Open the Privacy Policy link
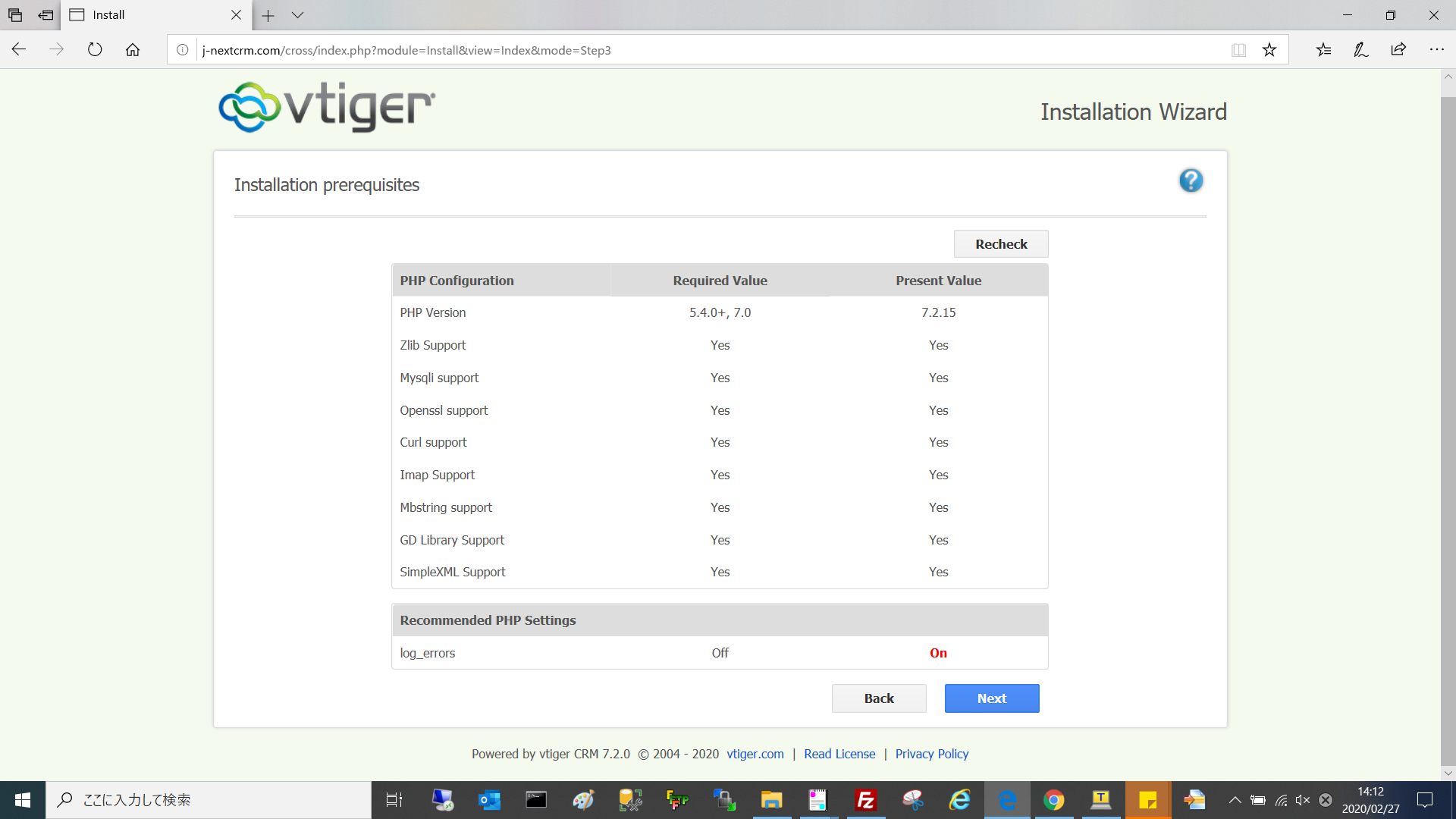Image resolution: width=1456 pixels, height=819 pixels. click(x=932, y=754)
